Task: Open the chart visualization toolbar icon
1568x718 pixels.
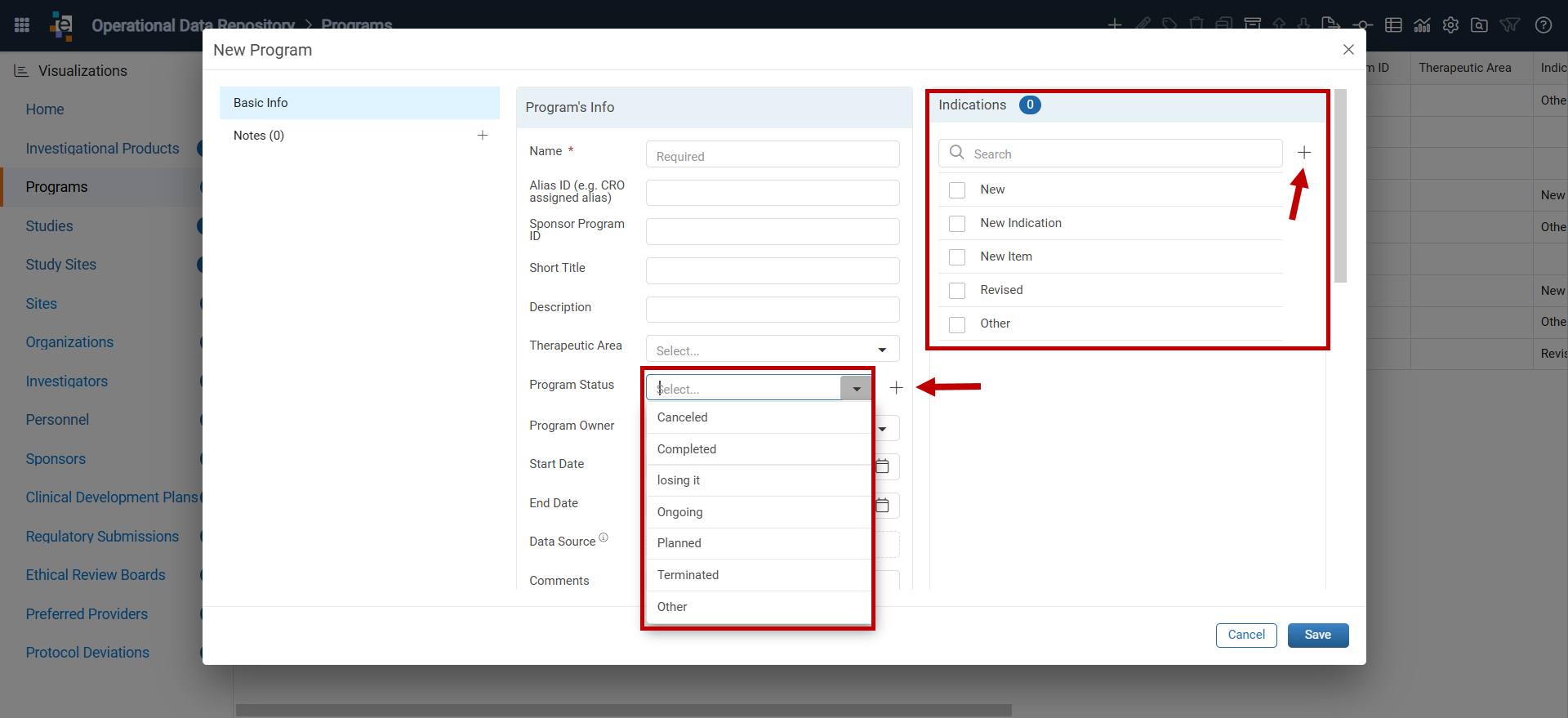Action: 1422,25
